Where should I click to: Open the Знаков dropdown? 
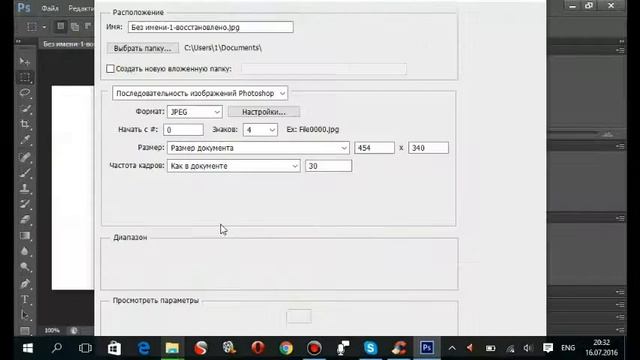point(260,130)
